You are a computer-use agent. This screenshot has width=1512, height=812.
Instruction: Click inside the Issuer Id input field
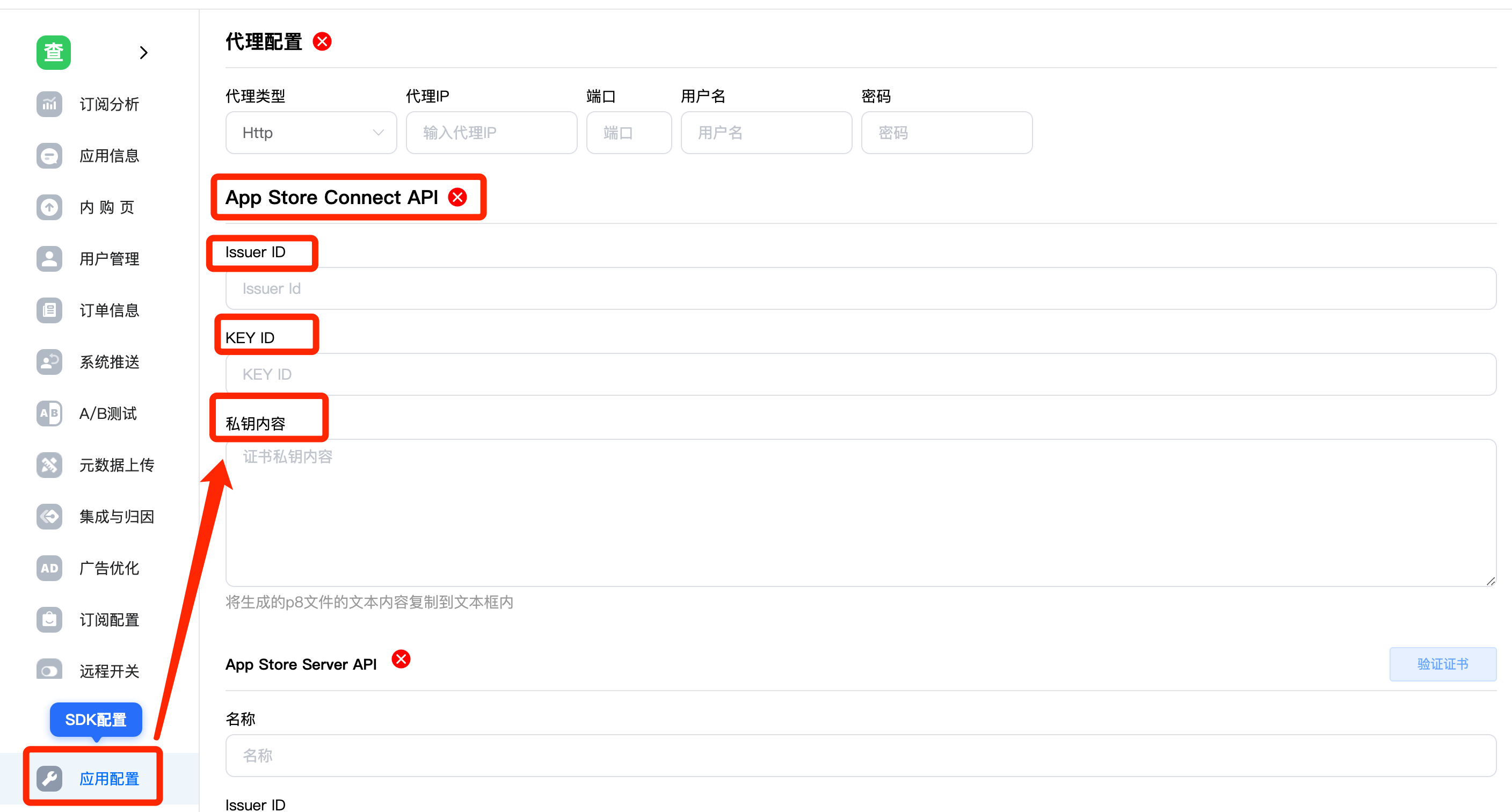[x=587, y=288]
